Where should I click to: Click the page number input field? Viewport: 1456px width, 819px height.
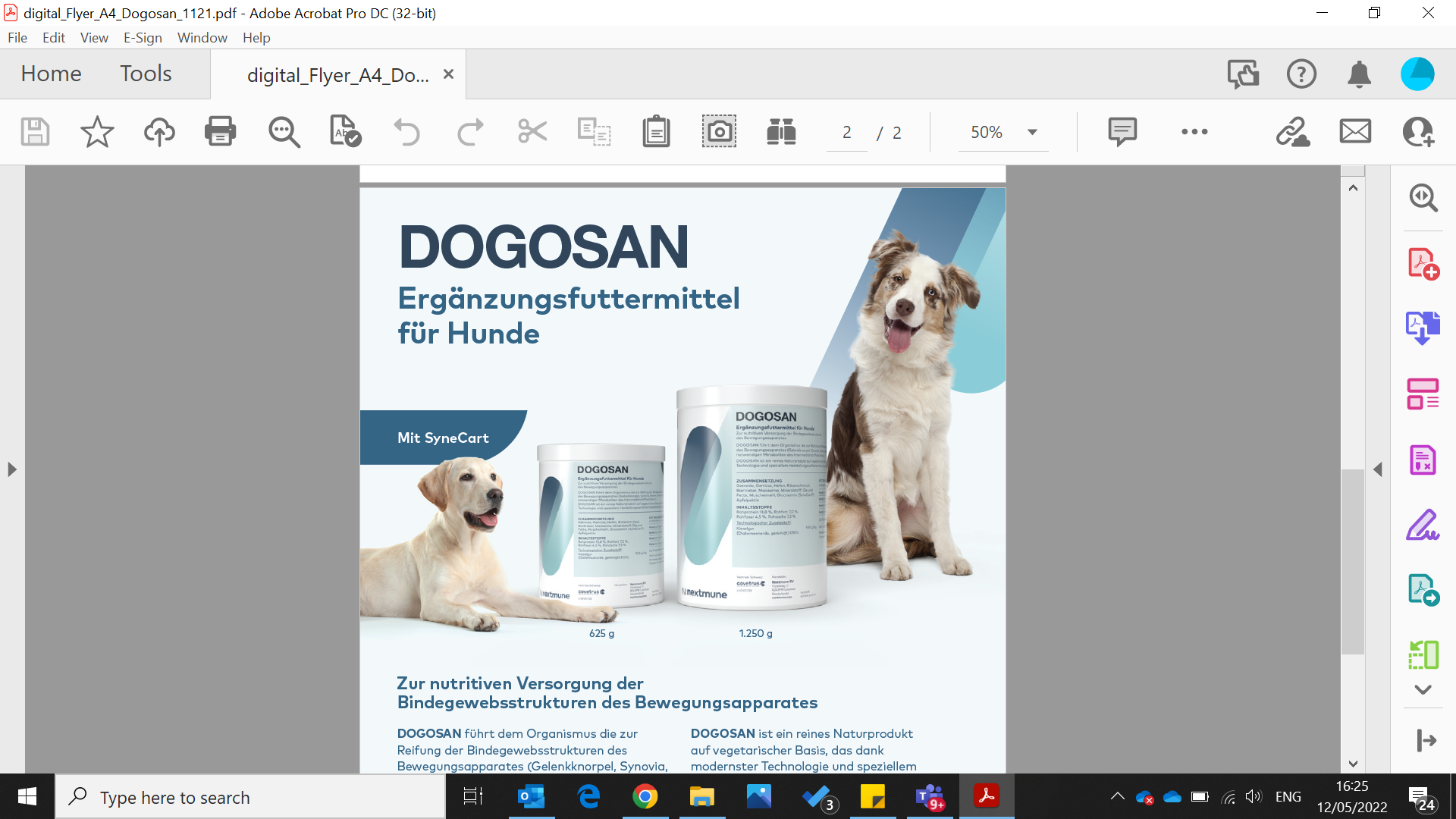(846, 133)
